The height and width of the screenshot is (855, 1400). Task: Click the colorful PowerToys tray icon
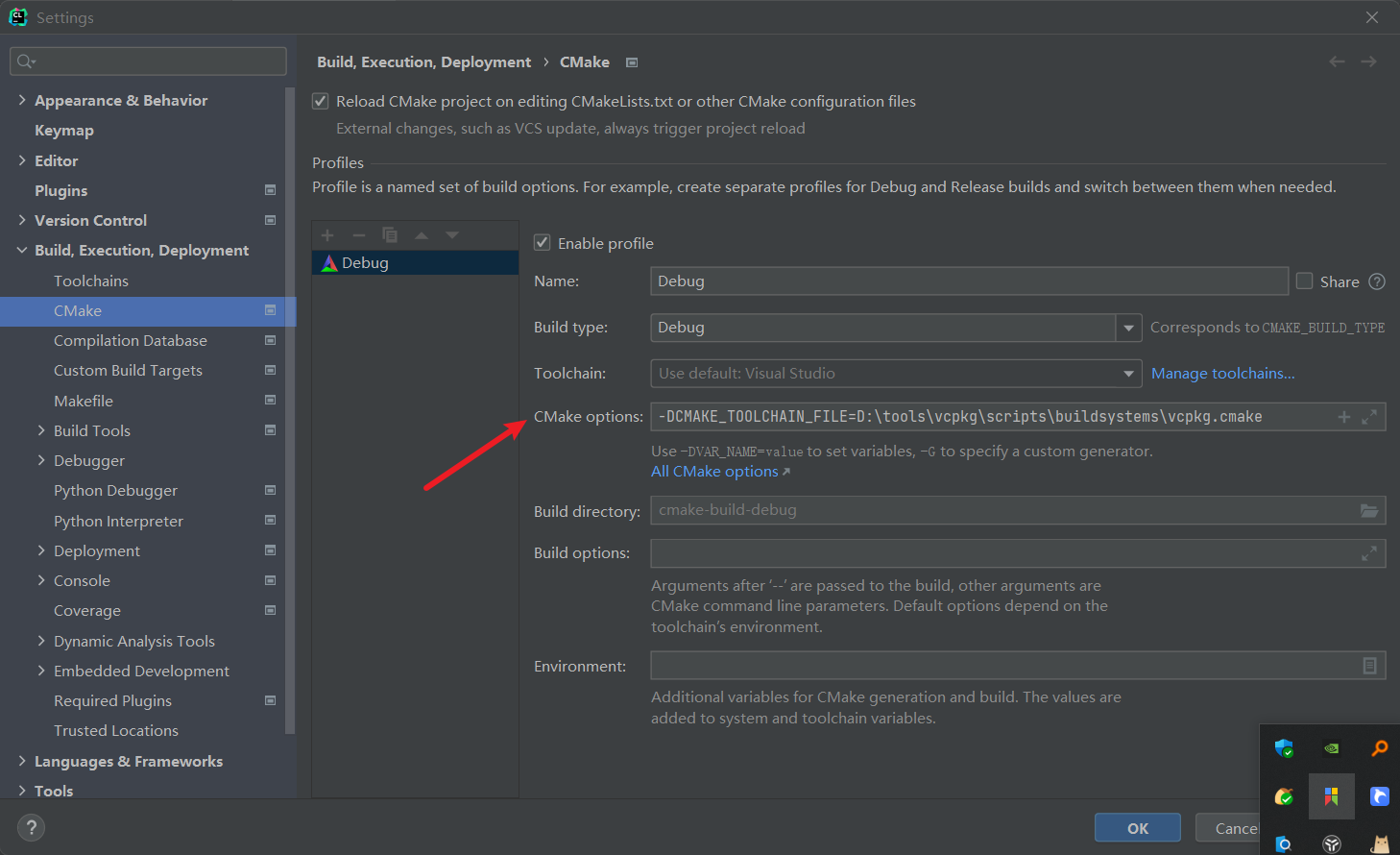tap(1332, 796)
